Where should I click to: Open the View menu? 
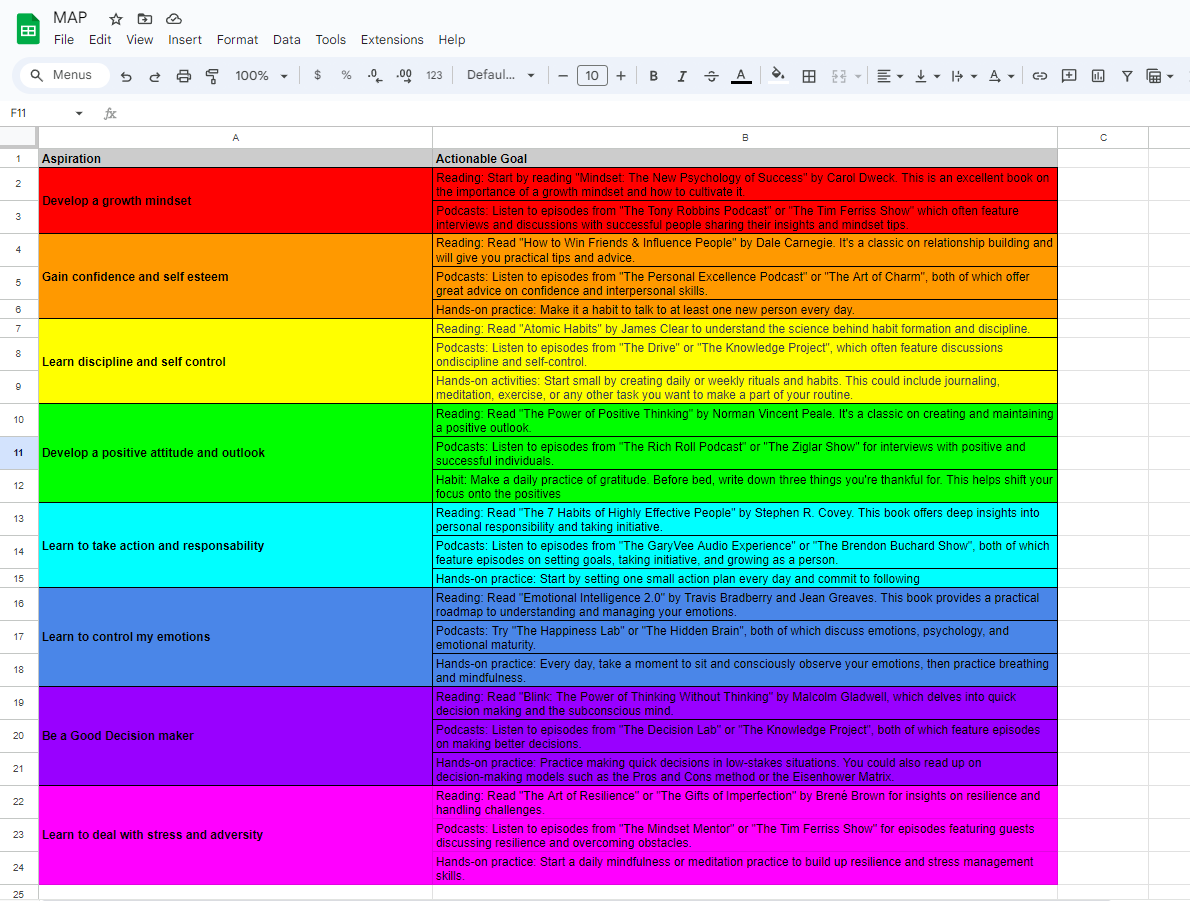140,39
